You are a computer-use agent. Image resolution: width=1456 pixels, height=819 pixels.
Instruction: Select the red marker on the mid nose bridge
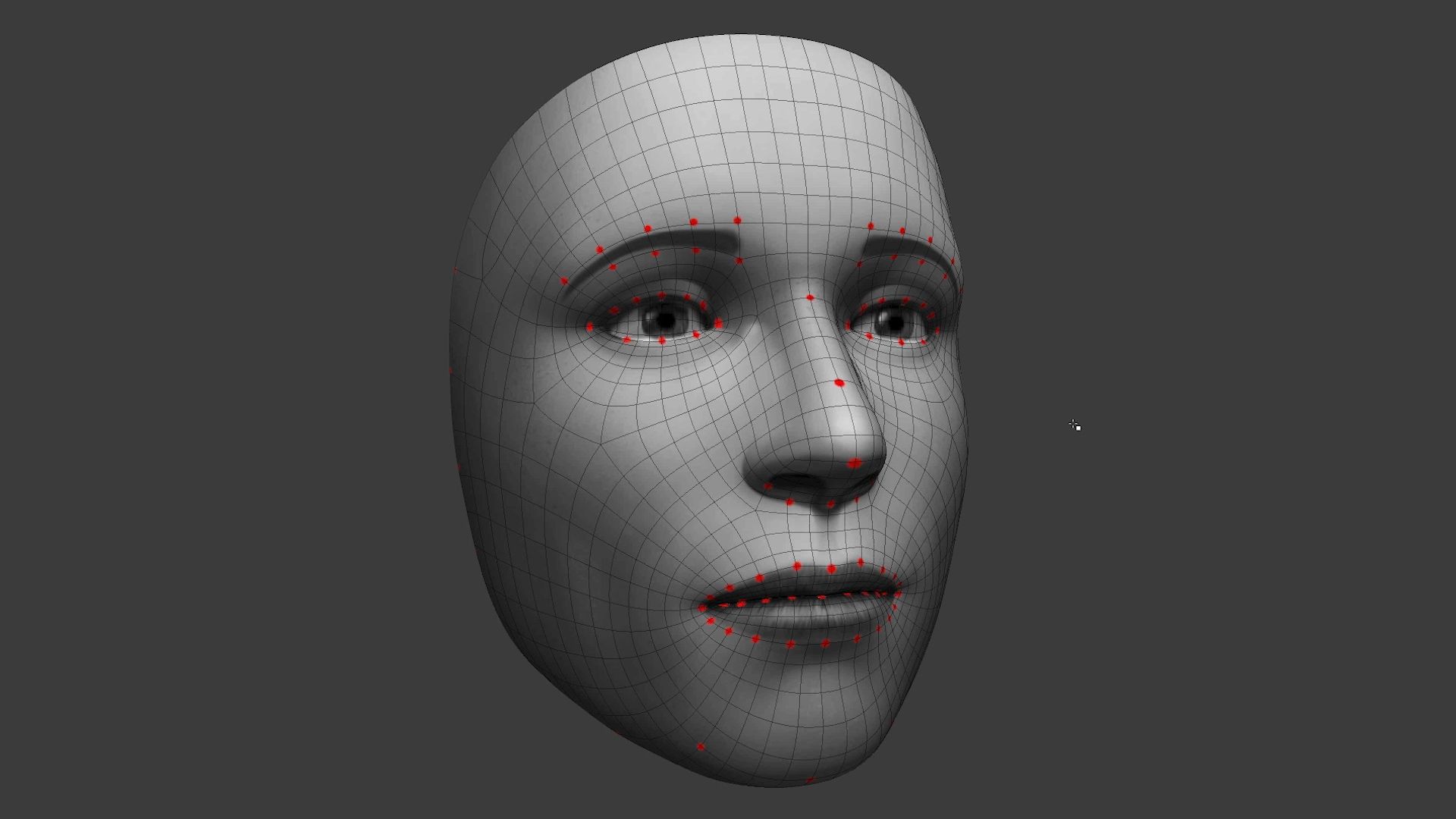tap(839, 384)
